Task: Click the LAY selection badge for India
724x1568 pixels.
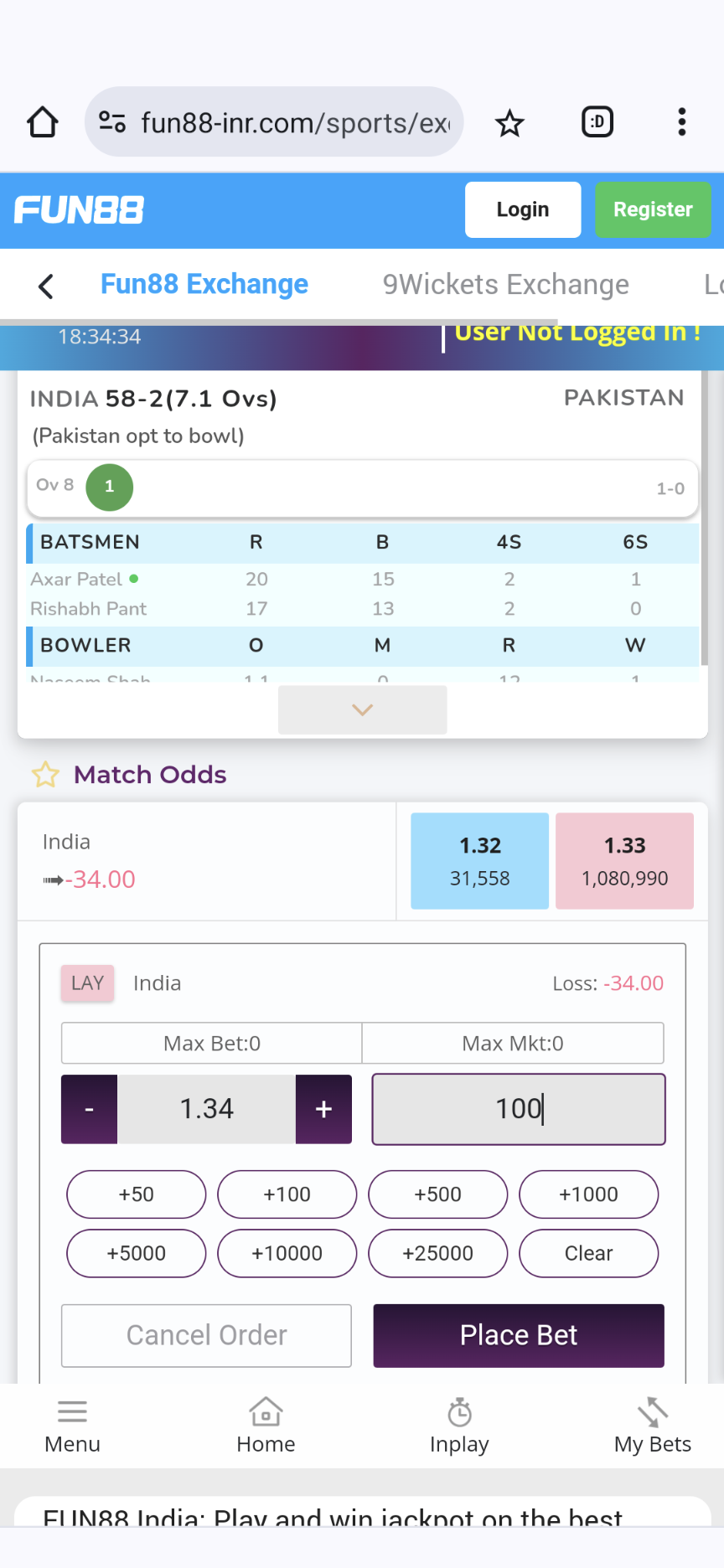Action: click(x=87, y=983)
